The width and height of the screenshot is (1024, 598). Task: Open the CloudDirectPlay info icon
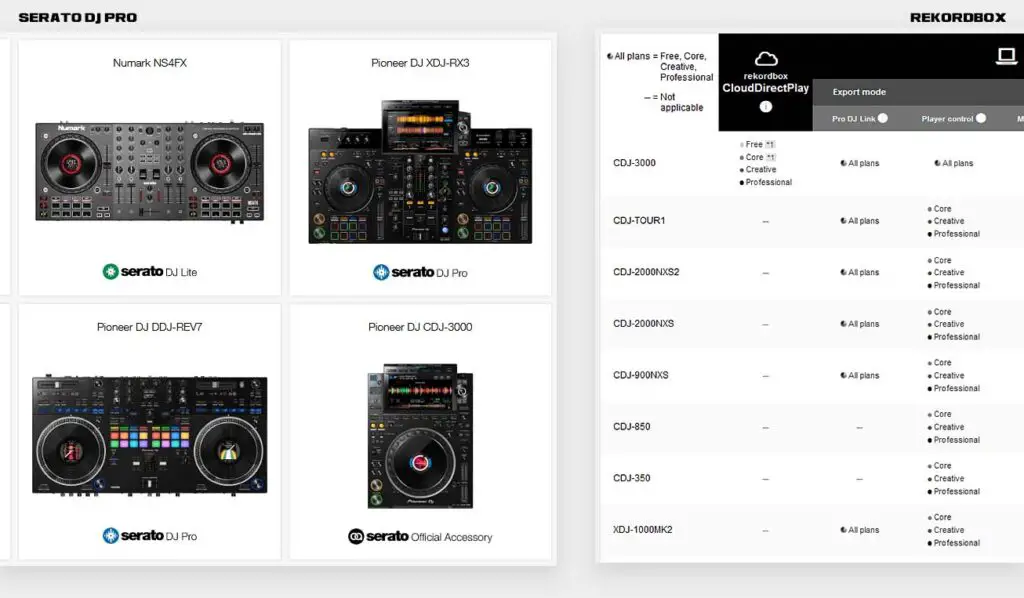766,106
